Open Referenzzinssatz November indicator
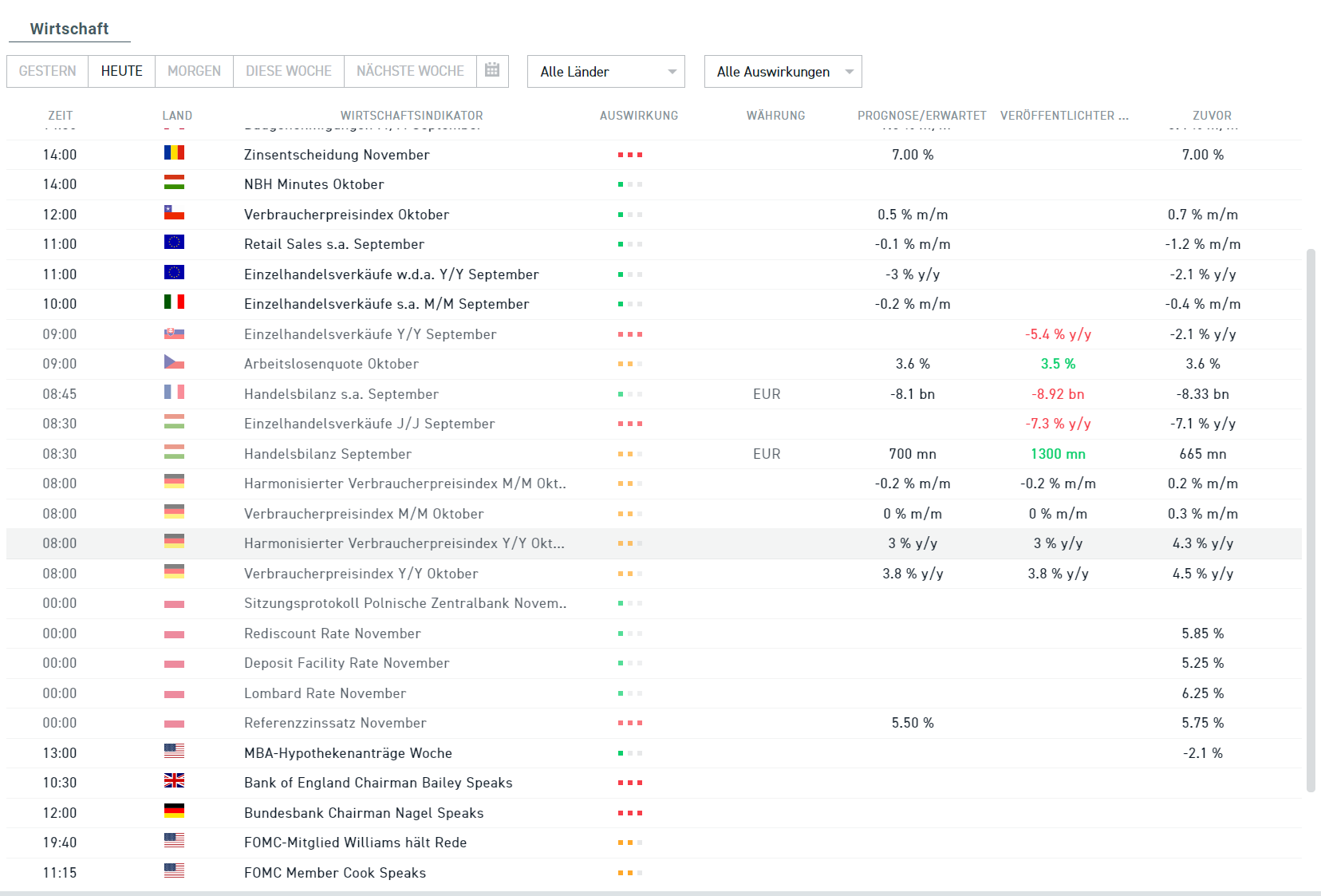 (335, 723)
